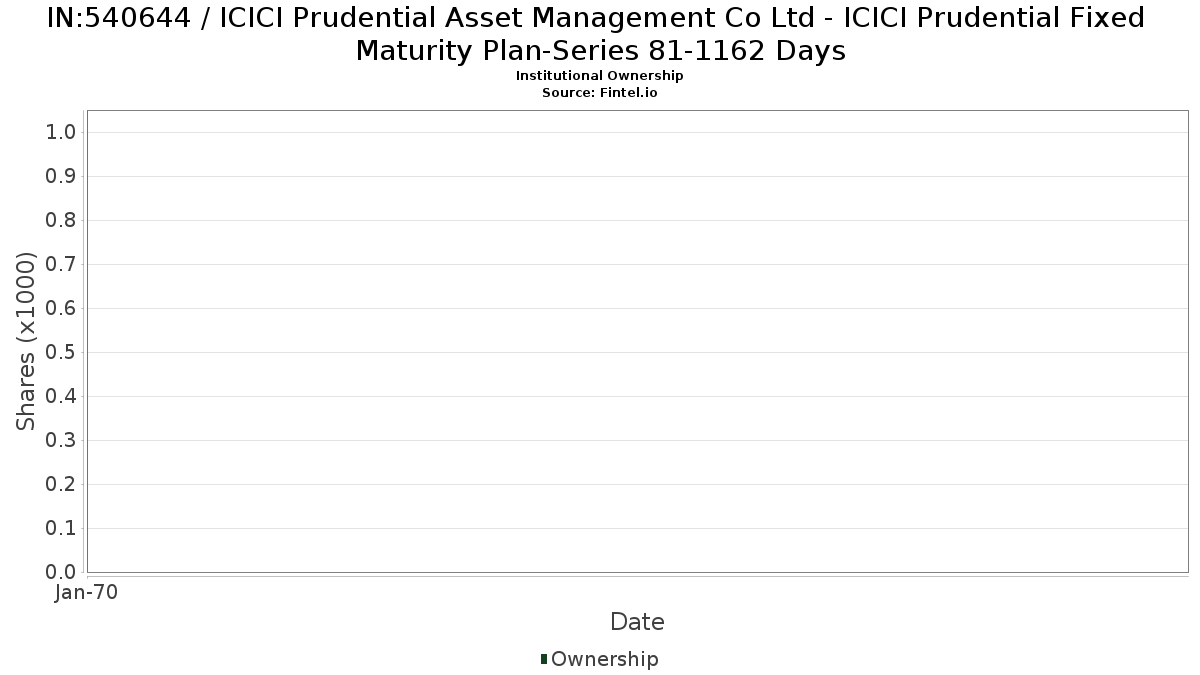Viewport: 1200px width, 675px height.
Task: Click the center of the empty plot area
Action: (637, 341)
